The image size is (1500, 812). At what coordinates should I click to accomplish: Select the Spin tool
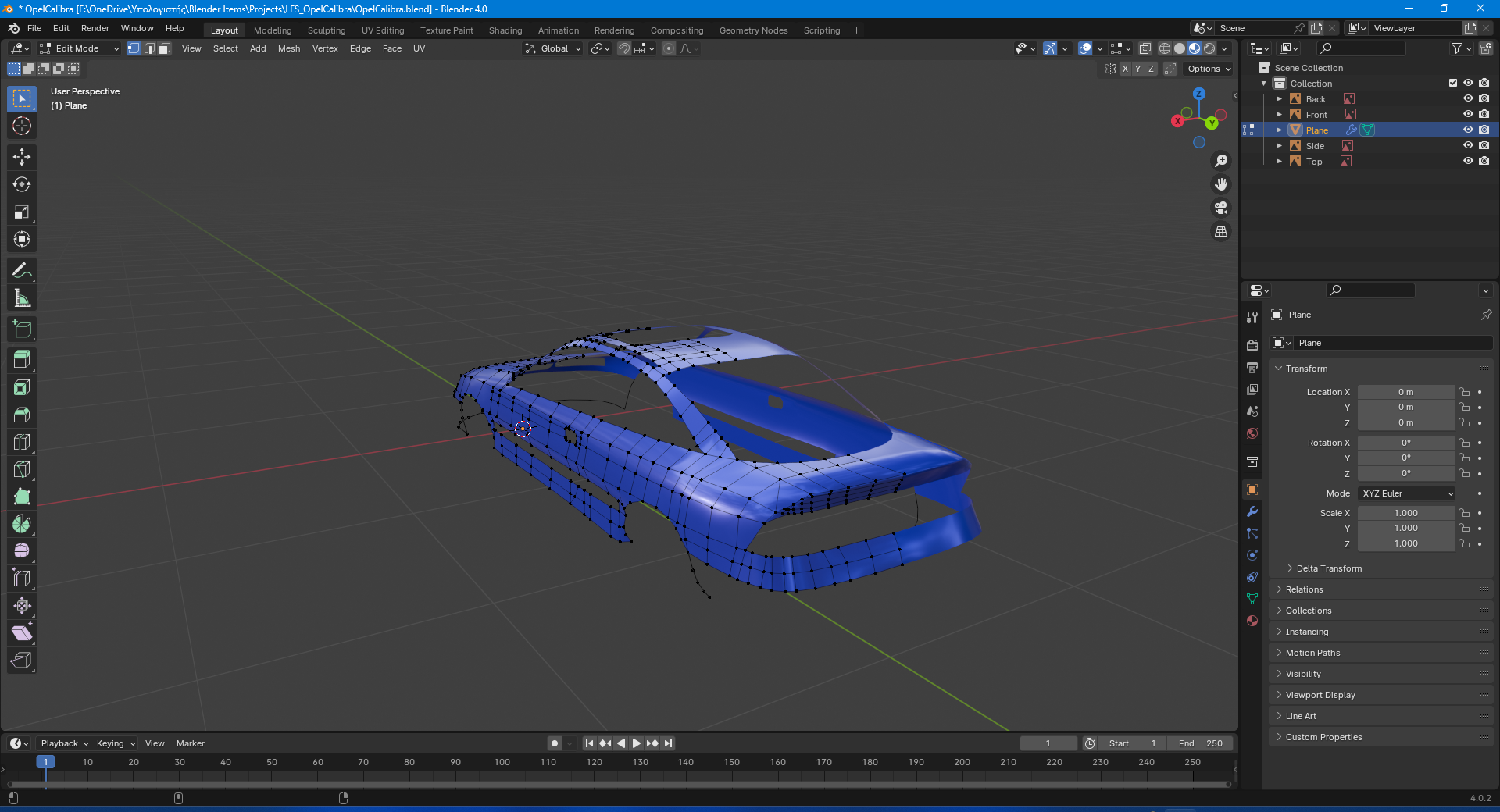tap(22, 524)
